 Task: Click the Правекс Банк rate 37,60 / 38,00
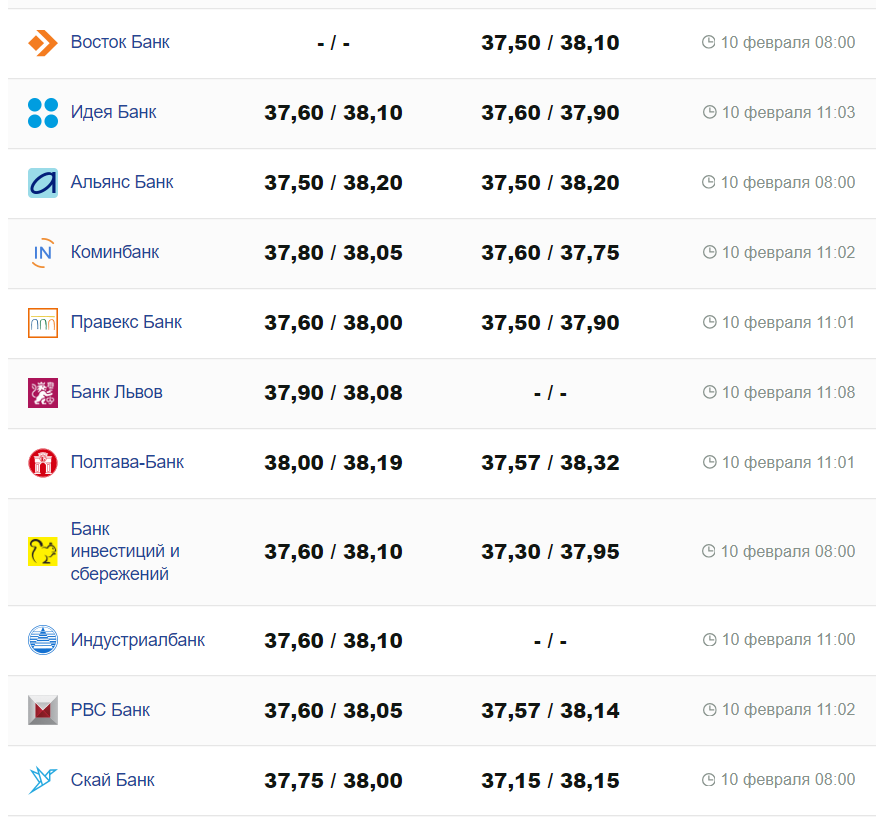click(333, 323)
